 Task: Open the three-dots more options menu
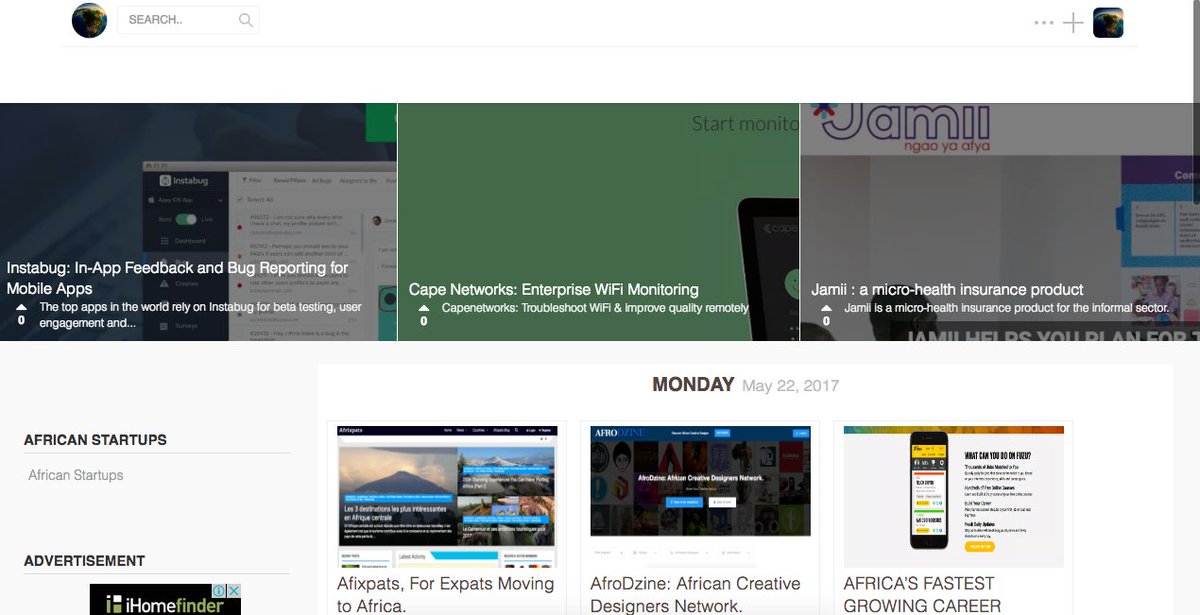tap(1044, 22)
